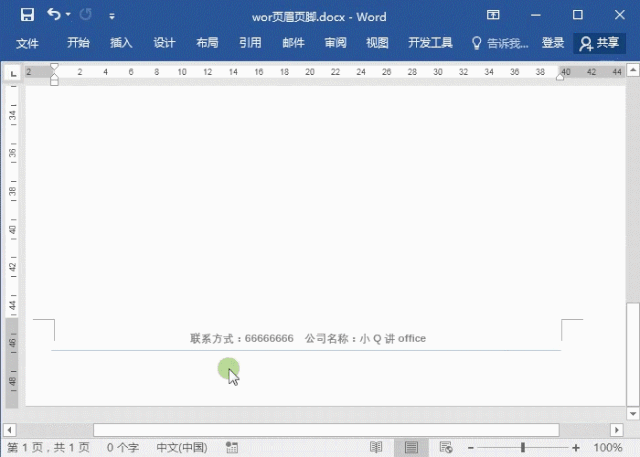Image resolution: width=640 pixels, height=457 pixels.
Task: Expand the Undo history dropdown arrow
Action: 68,16
